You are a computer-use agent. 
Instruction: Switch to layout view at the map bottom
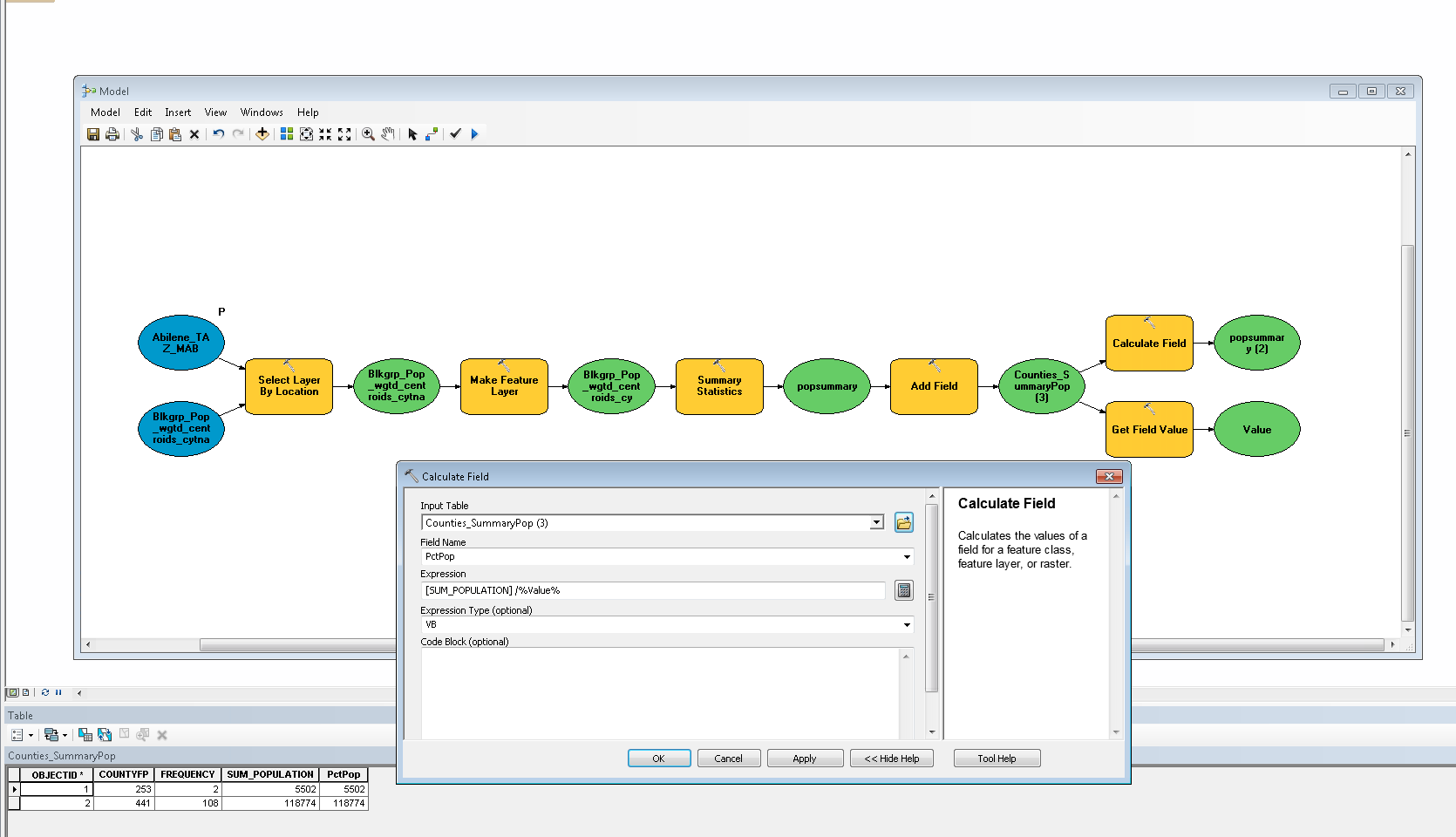25,692
